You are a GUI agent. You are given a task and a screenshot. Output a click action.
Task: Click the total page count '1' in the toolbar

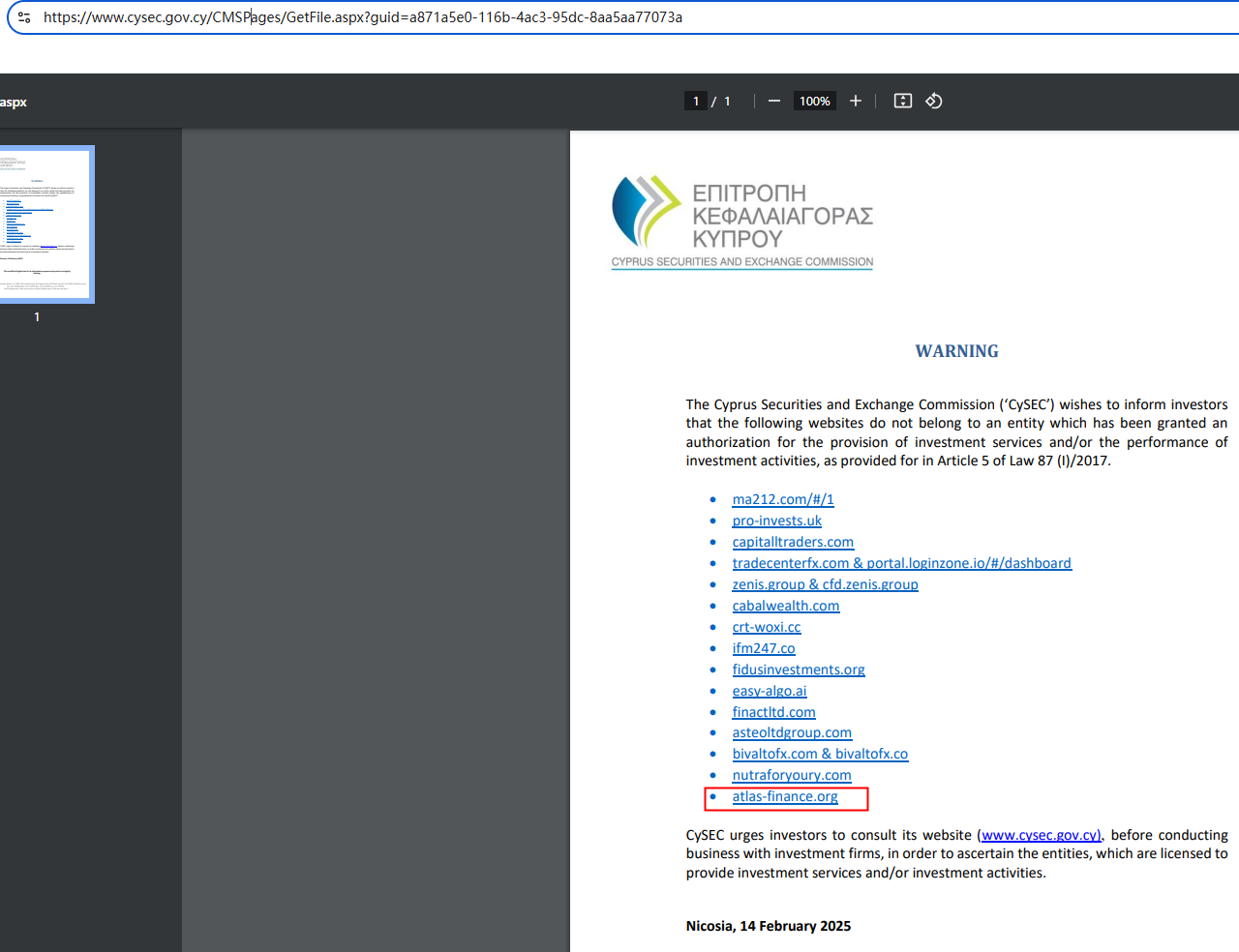728,101
